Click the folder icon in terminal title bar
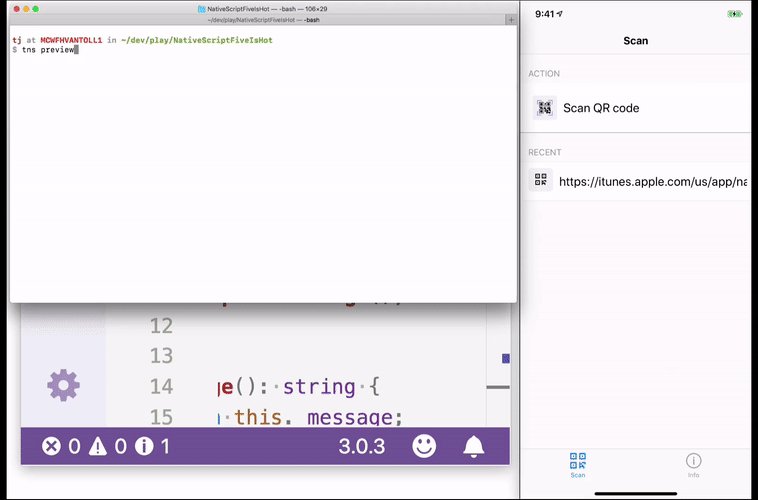Screen dimensions: 758x500 click(x=202, y=9)
